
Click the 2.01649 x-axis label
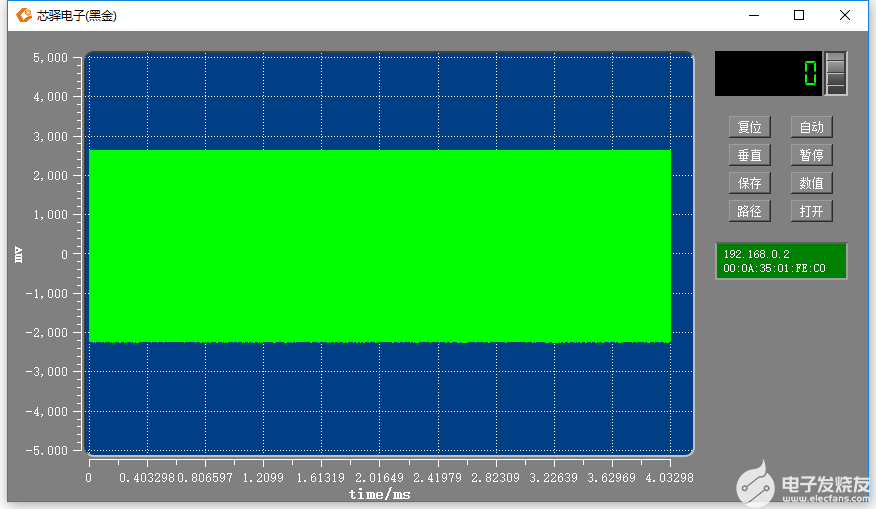[379, 478]
